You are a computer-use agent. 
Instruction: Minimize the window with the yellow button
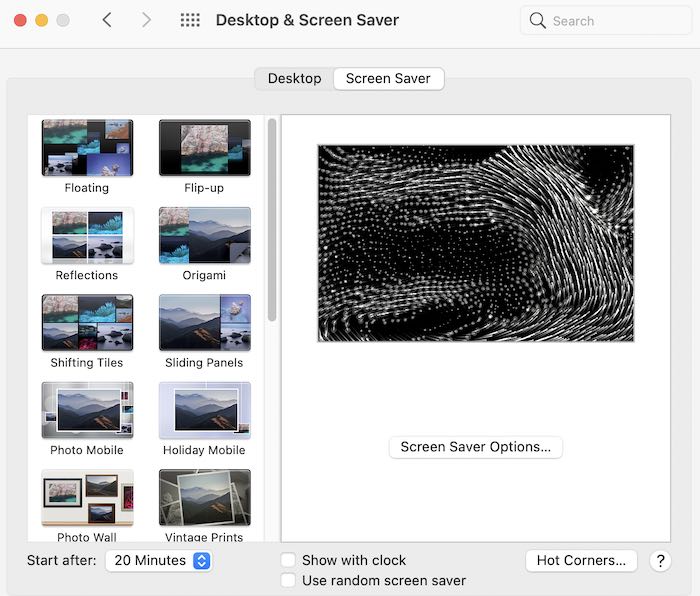click(x=42, y=20)
